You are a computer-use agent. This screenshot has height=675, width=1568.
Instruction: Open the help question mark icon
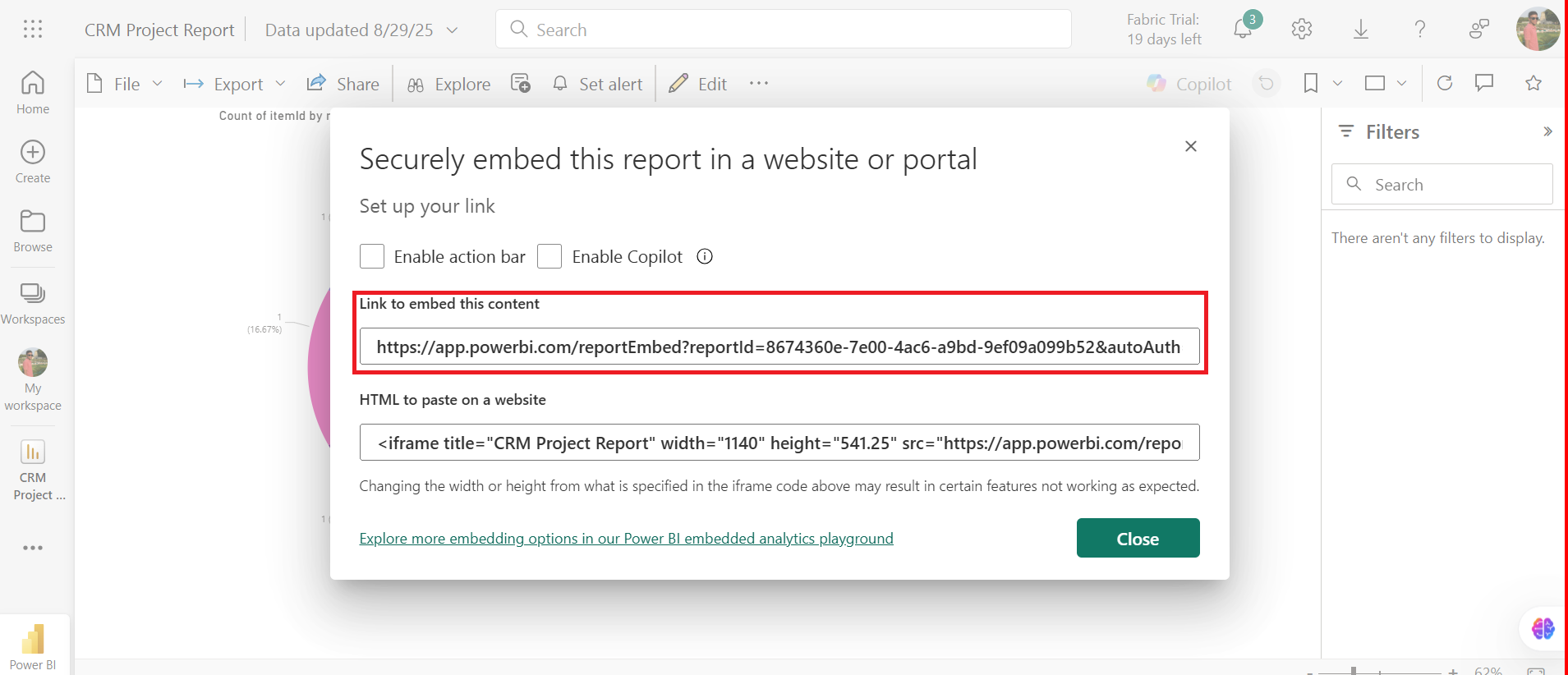(1420, 30)
